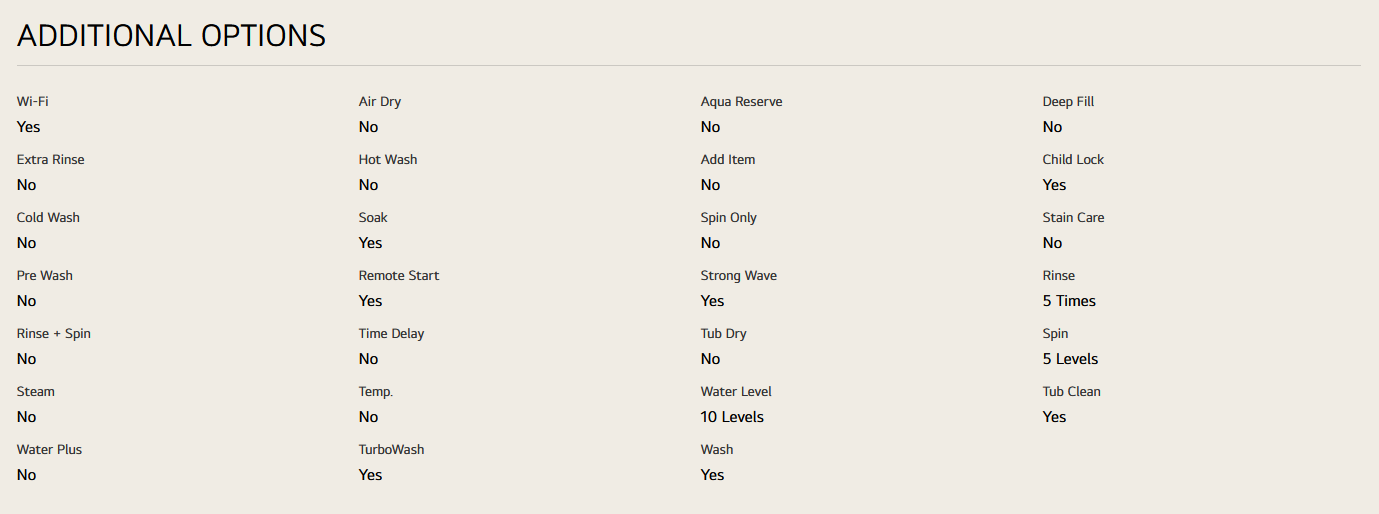Select the Air Dry label
The width and height of the screenshot is (1379, 514).
click(x=380, y=102)
